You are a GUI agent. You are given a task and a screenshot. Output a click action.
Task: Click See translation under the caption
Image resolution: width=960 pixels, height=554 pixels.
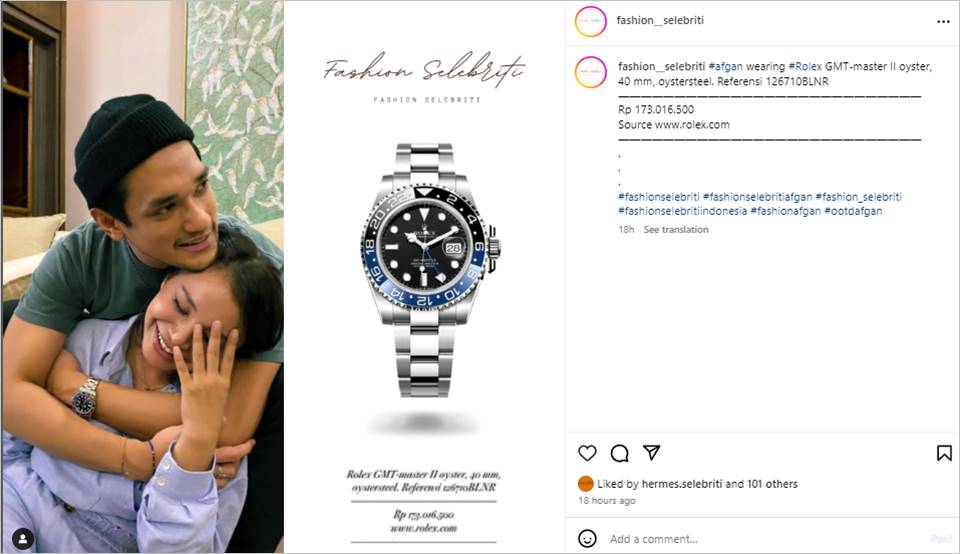tap(676, 230)
